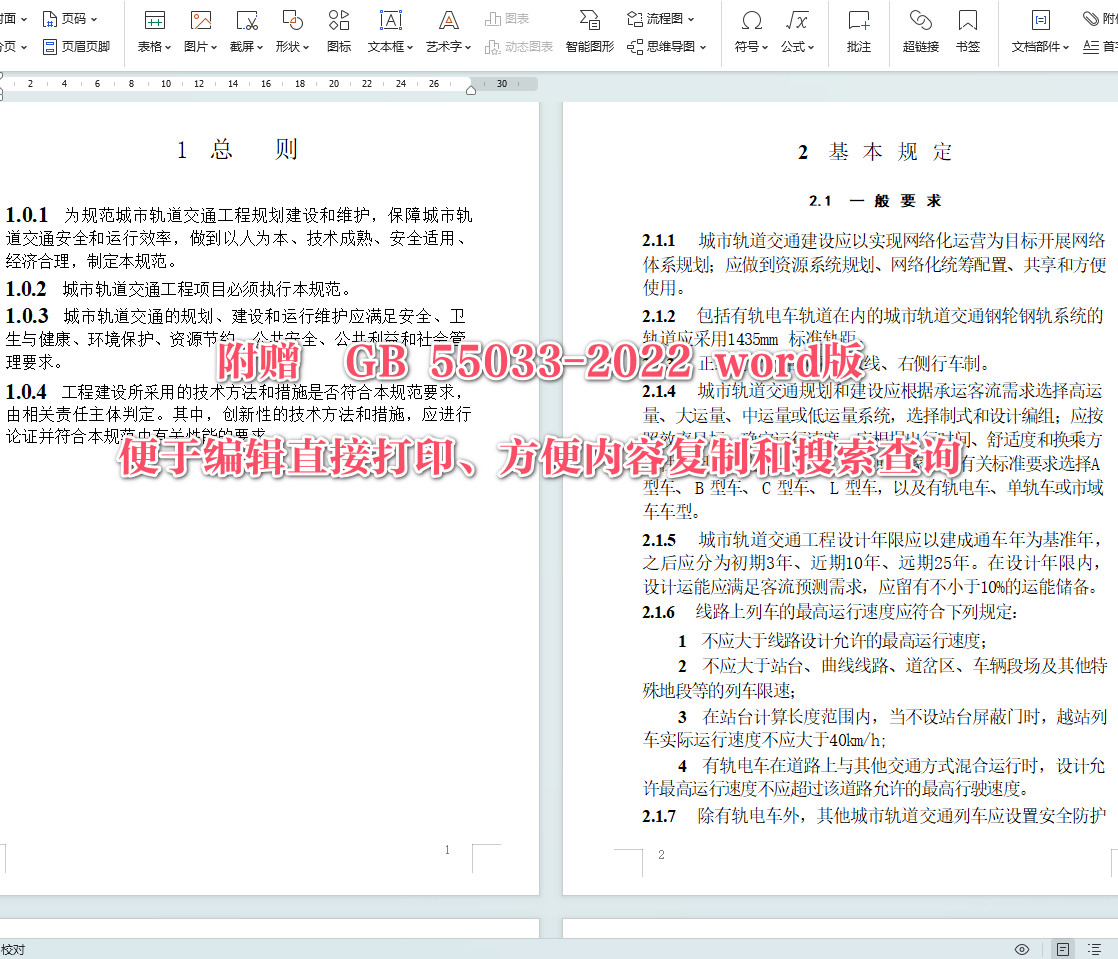This screenshot has height=959, width=1118.
Task: Open the 截屏 screen capture tool
Action: pyautogui.click(x=245, y=28)
